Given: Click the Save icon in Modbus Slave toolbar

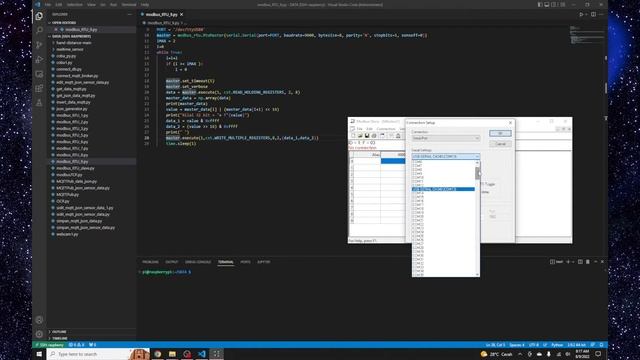Looking at the screenshot, I should [x=367, y=136].
